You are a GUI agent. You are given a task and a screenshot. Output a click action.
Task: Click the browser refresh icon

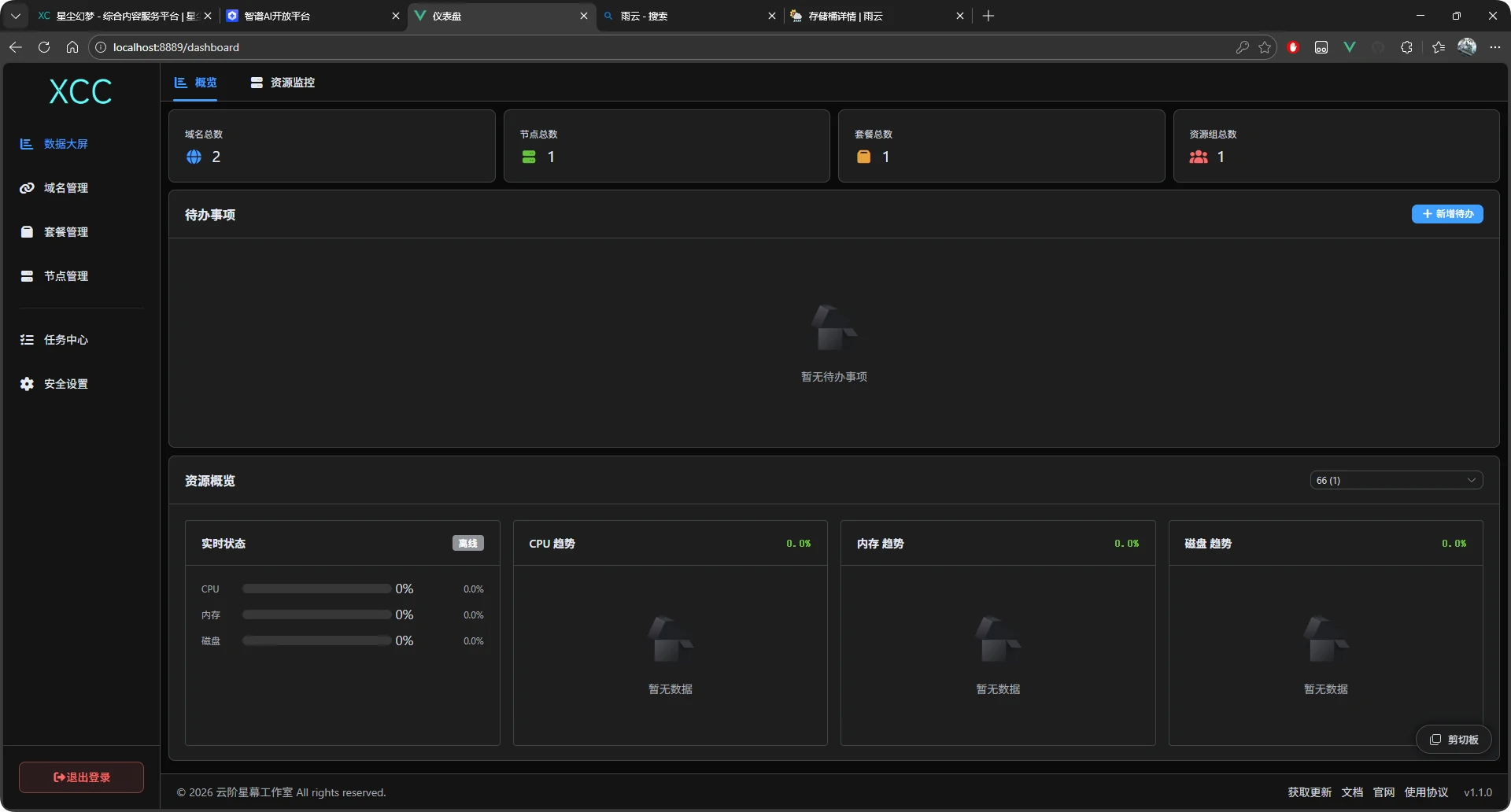pyautogui.click(x=44, y=47)
